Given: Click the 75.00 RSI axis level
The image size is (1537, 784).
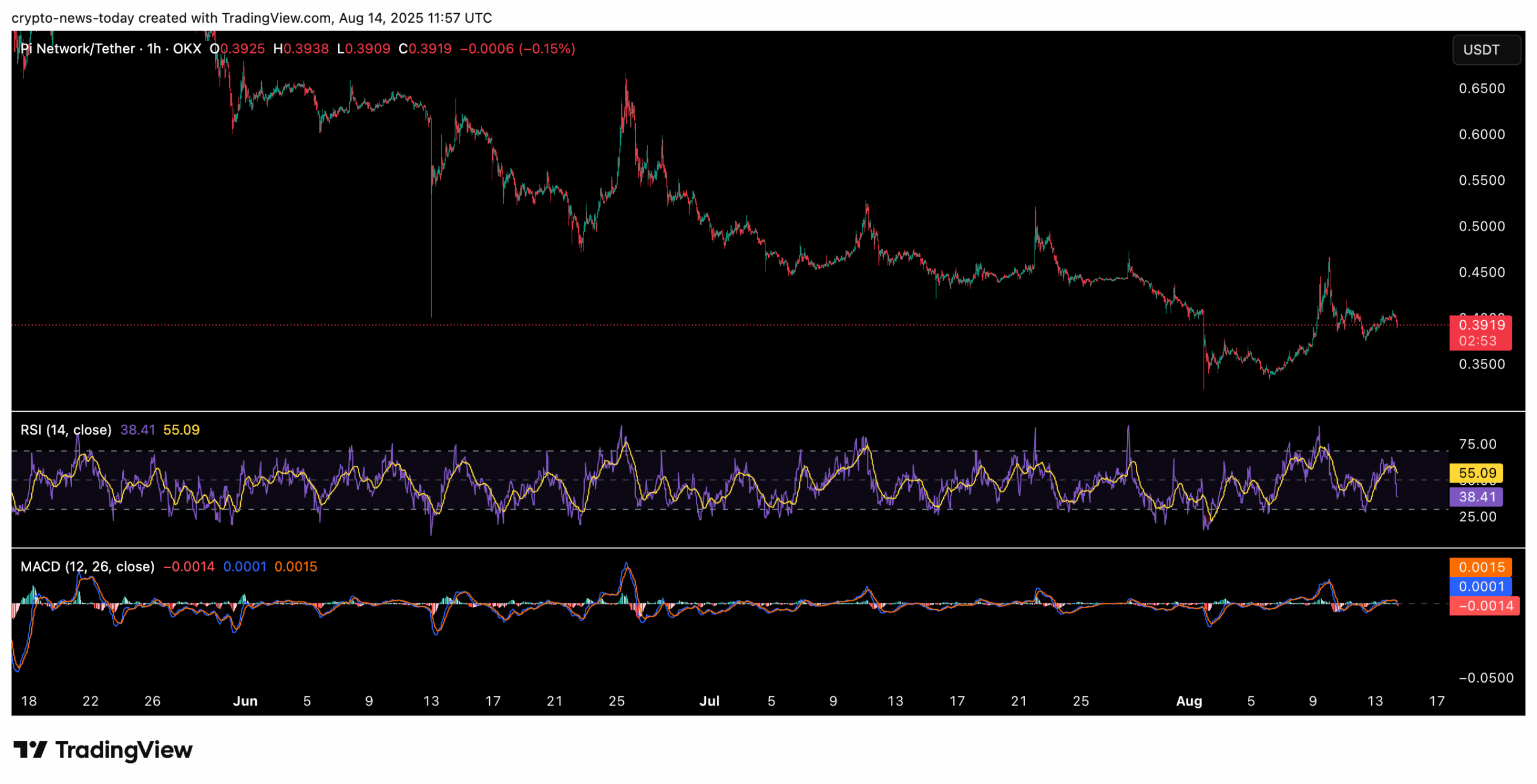Looking at the screenshot, I should [1478, 445].
